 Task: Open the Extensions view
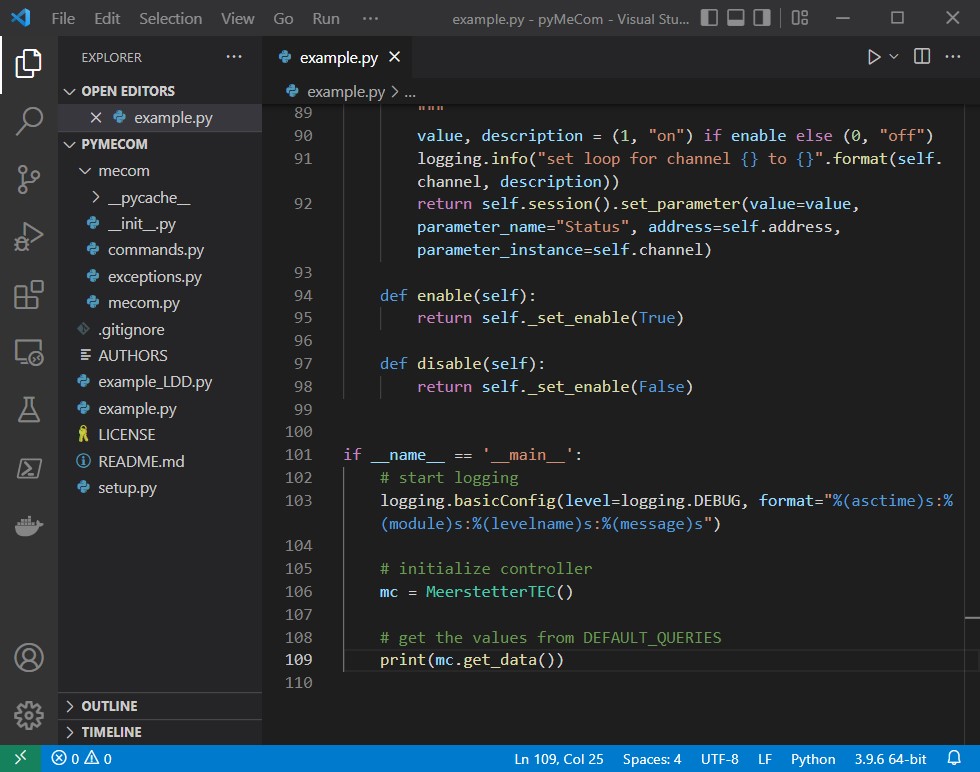pos(28,294)
